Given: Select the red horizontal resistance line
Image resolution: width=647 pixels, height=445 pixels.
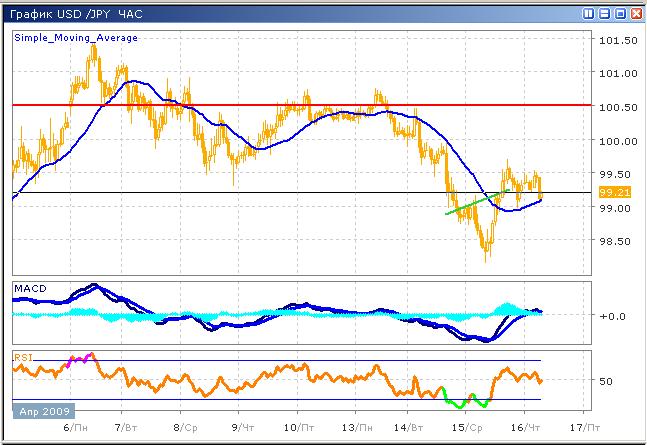Looking at the screenshot, I should coord(300,104).
